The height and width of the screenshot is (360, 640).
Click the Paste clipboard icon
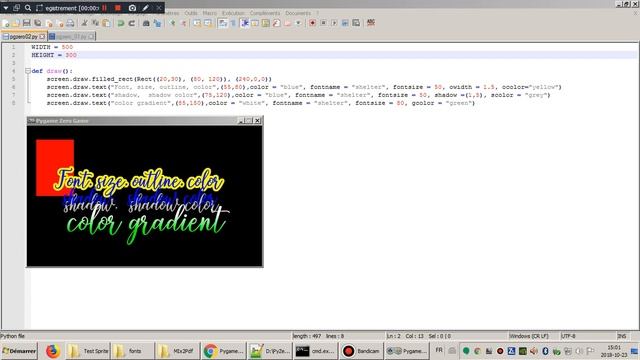click(106, 23)
